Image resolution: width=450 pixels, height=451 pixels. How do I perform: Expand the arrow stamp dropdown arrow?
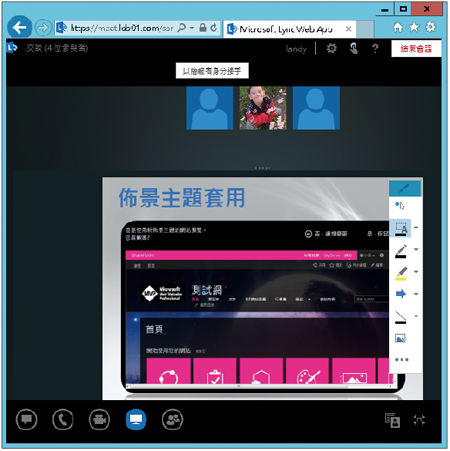point(416,294)
